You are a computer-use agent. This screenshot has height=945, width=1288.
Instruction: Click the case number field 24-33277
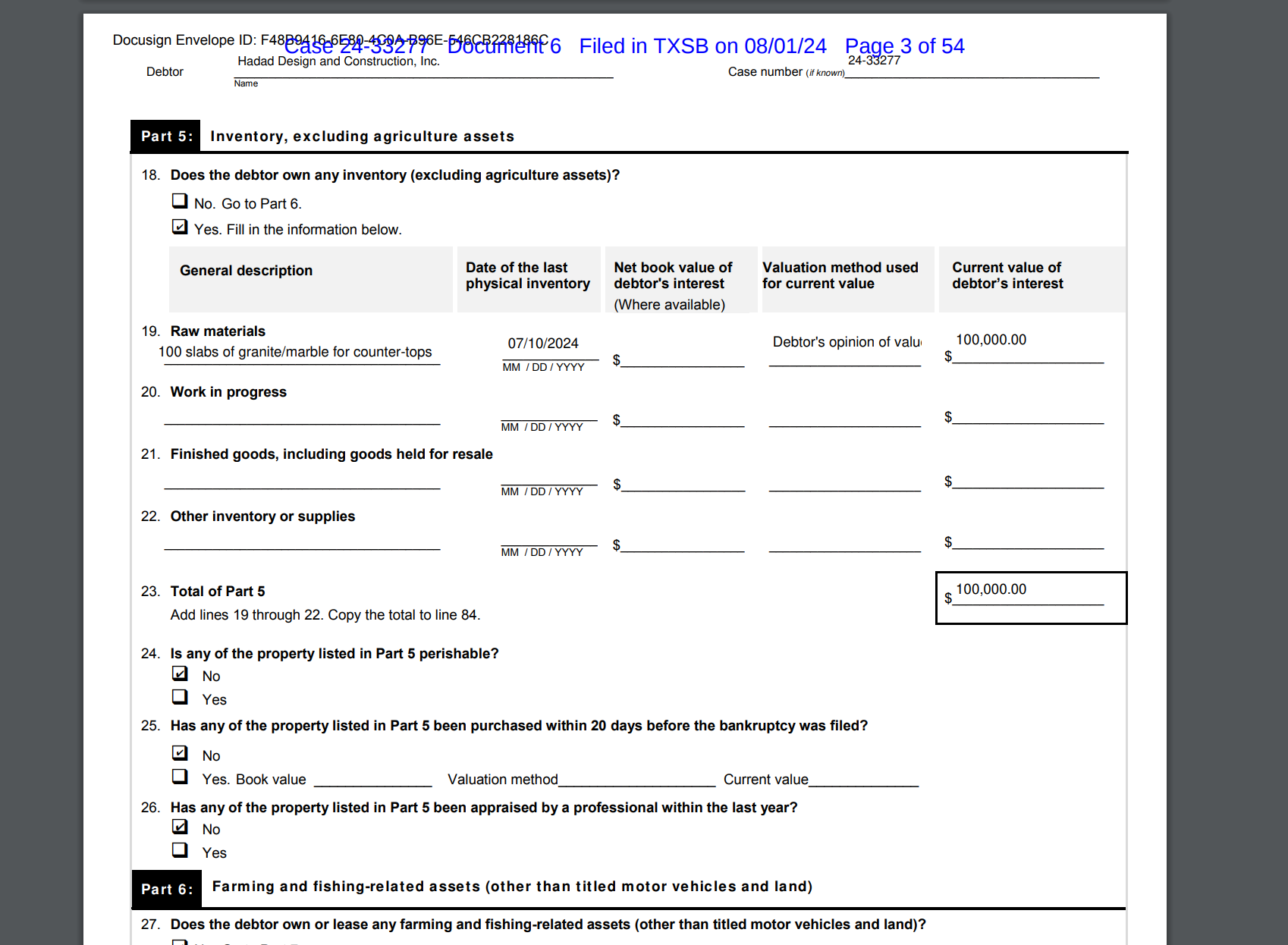coord(972,67)
